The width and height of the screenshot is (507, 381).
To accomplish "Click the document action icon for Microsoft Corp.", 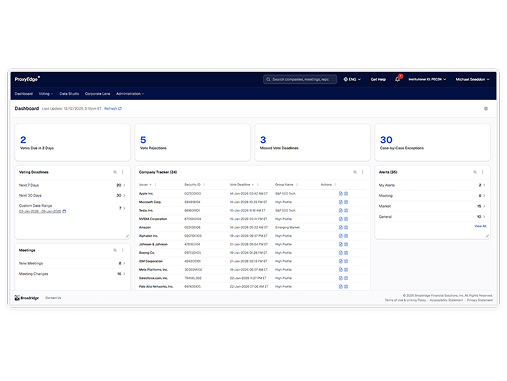I will (x=341, y=202).
